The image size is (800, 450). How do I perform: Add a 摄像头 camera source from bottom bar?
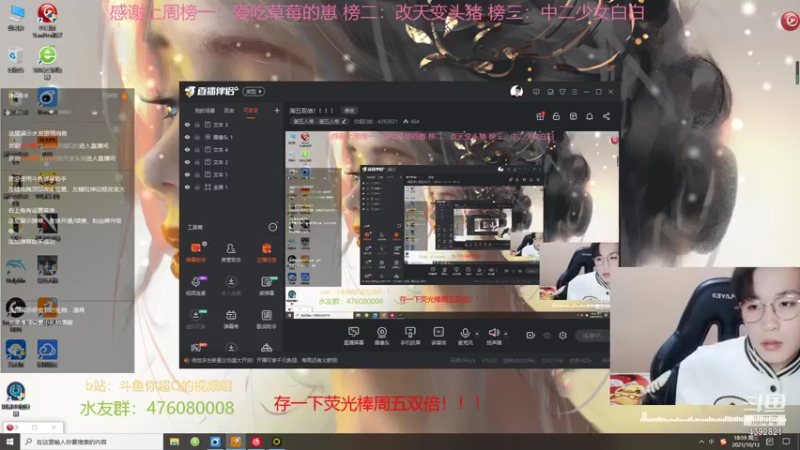382,336
